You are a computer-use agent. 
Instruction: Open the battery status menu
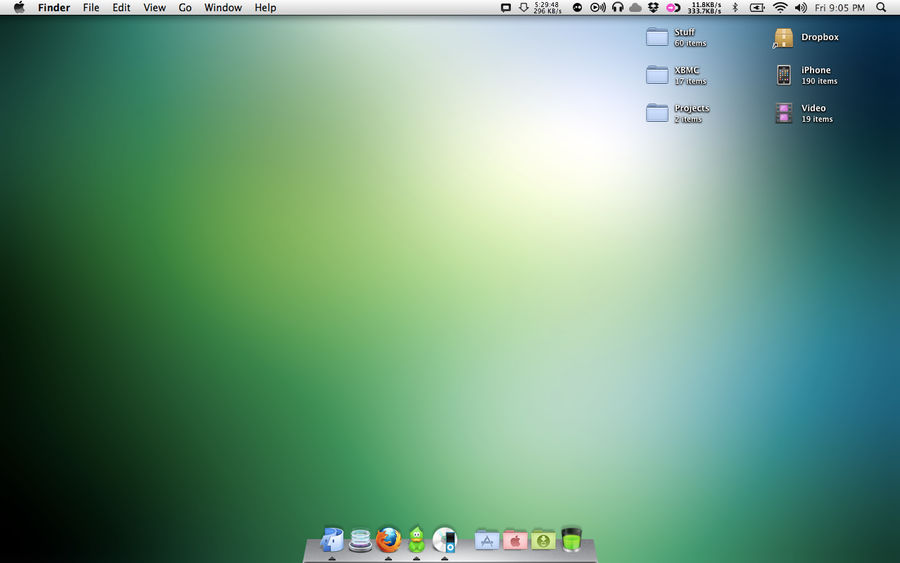click(x=757, y=7)
